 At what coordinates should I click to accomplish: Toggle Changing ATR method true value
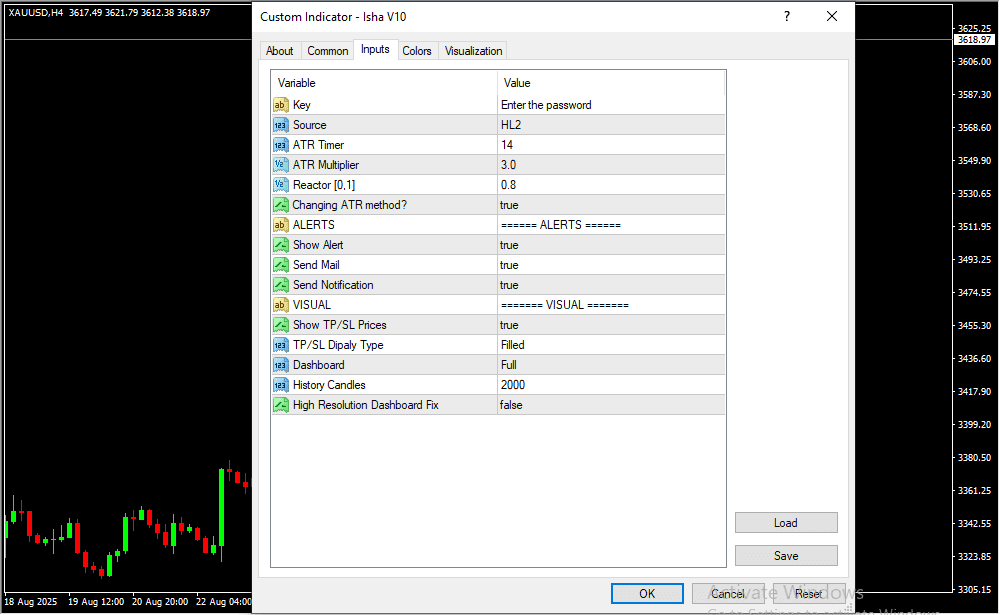click(x=610, y=205)
